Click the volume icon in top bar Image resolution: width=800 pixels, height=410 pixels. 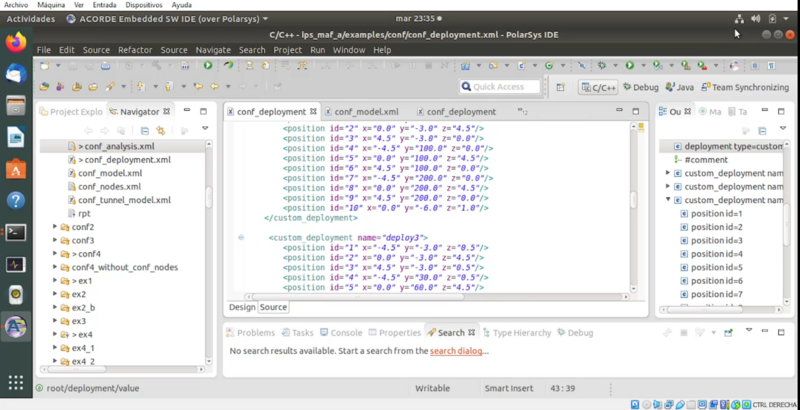[x=756, y=19]
